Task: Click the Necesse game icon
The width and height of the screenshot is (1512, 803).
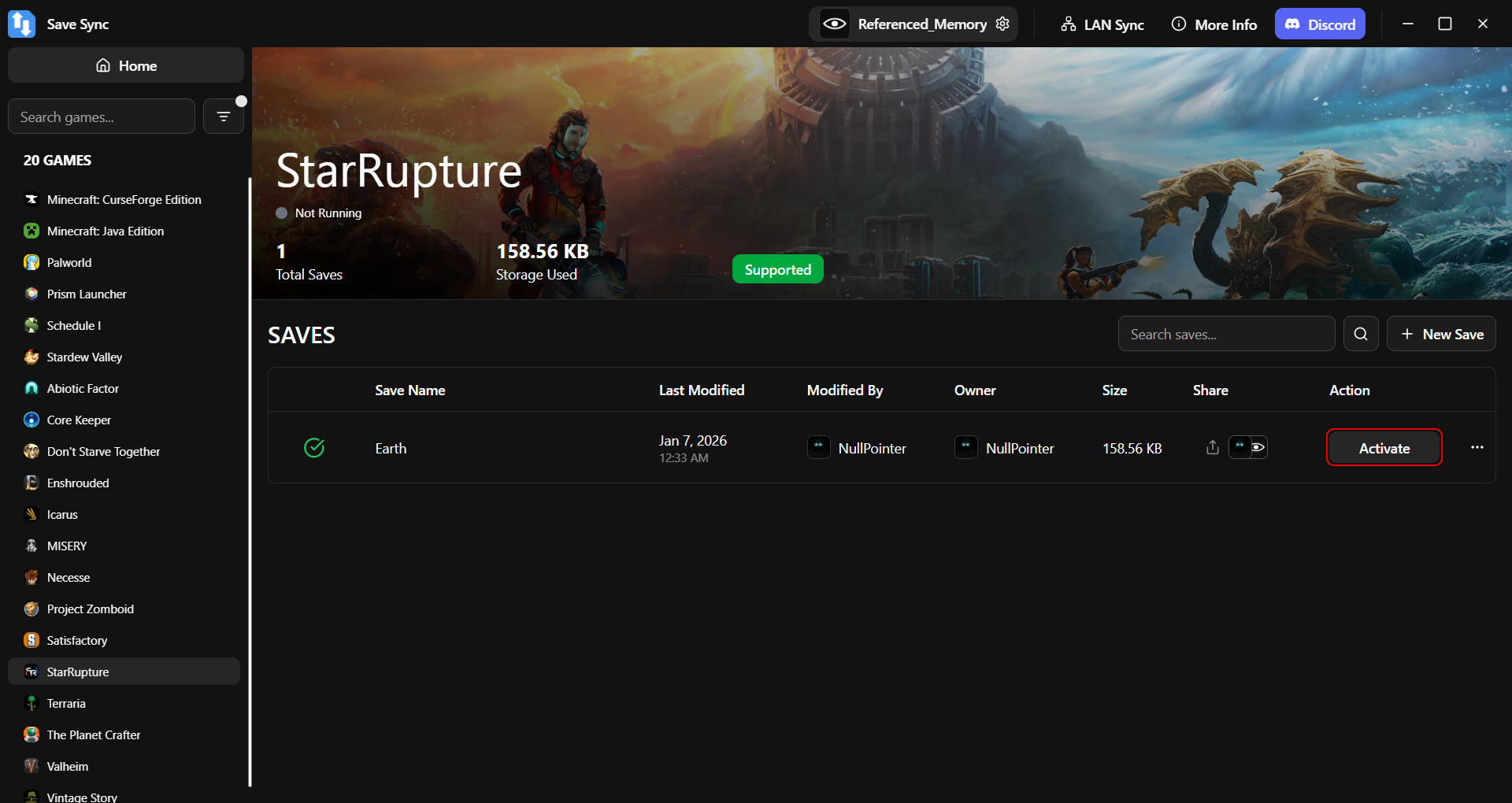Action: pos(31,577)
